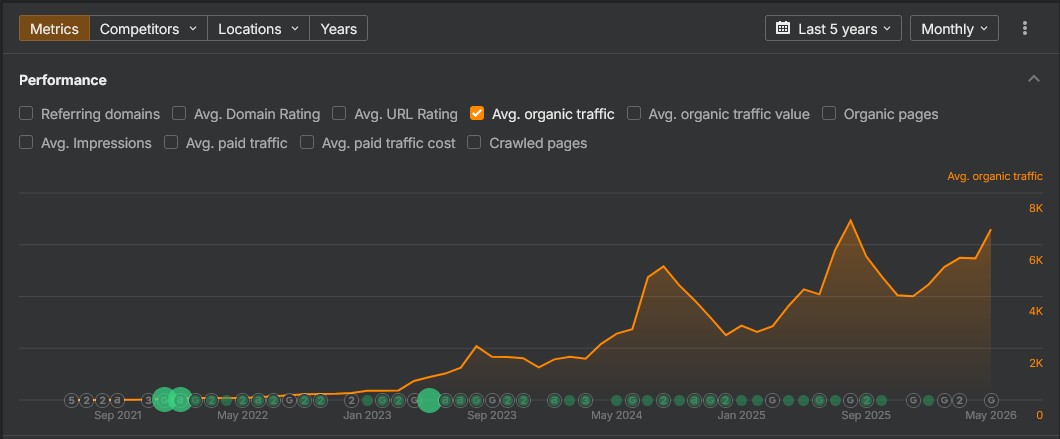Enable the Avg. URL Rating checkbox

click(339, 113)
